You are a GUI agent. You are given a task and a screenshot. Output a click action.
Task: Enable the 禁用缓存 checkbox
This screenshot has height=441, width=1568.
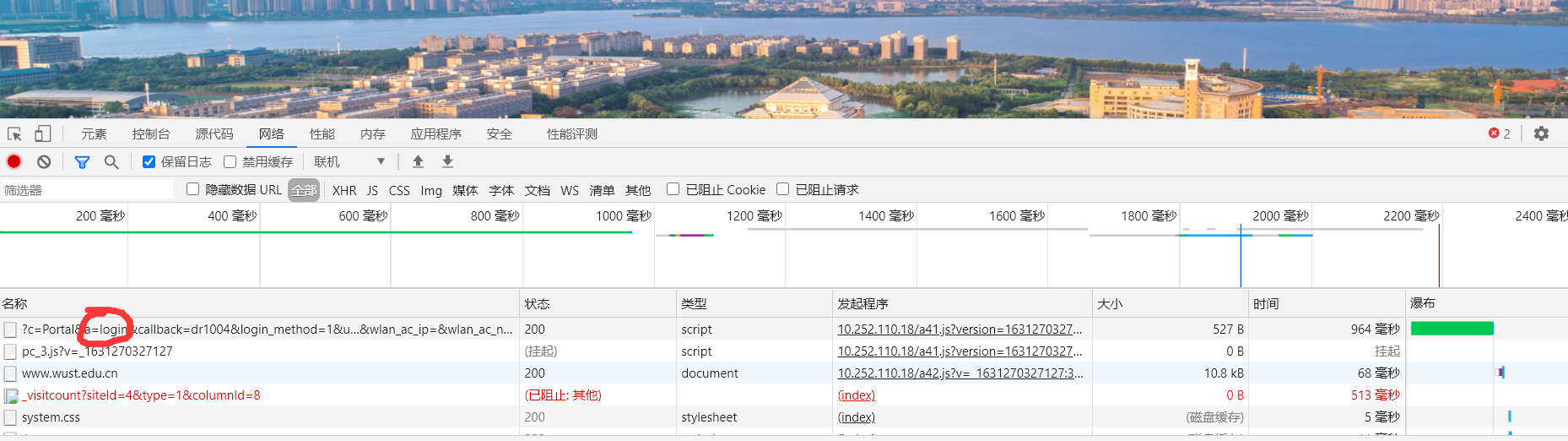point(230,161)
